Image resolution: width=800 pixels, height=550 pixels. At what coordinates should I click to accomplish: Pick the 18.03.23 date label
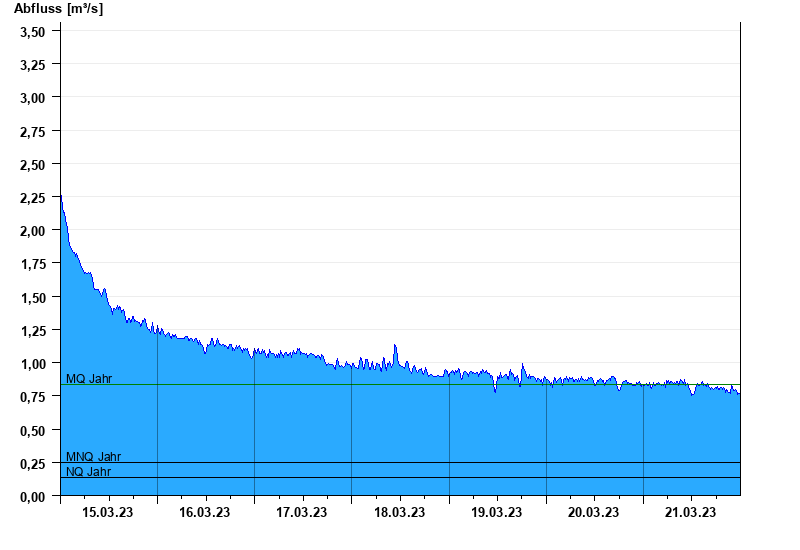click(399, 513)
